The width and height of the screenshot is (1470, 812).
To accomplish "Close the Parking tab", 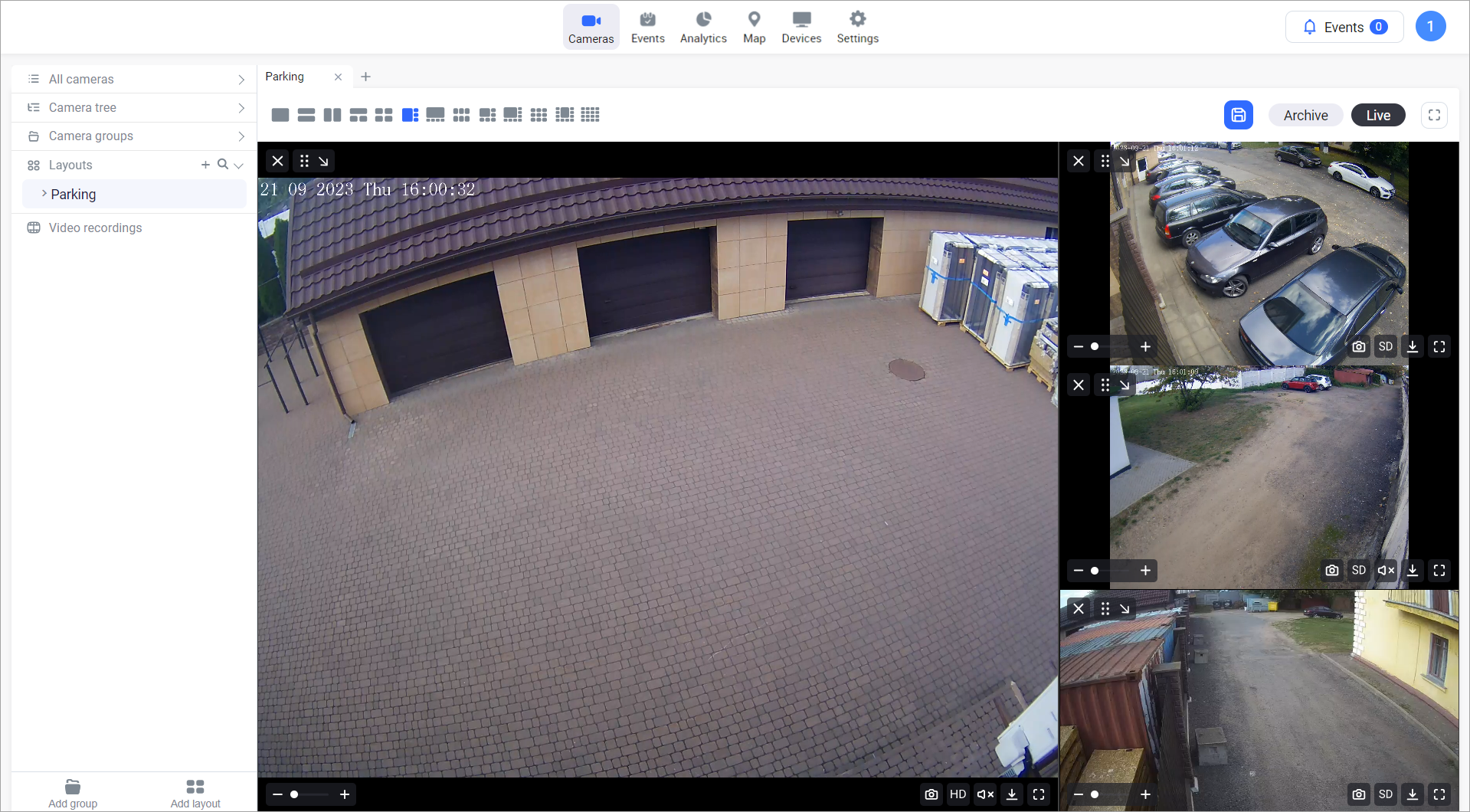I will coord(338,77).
